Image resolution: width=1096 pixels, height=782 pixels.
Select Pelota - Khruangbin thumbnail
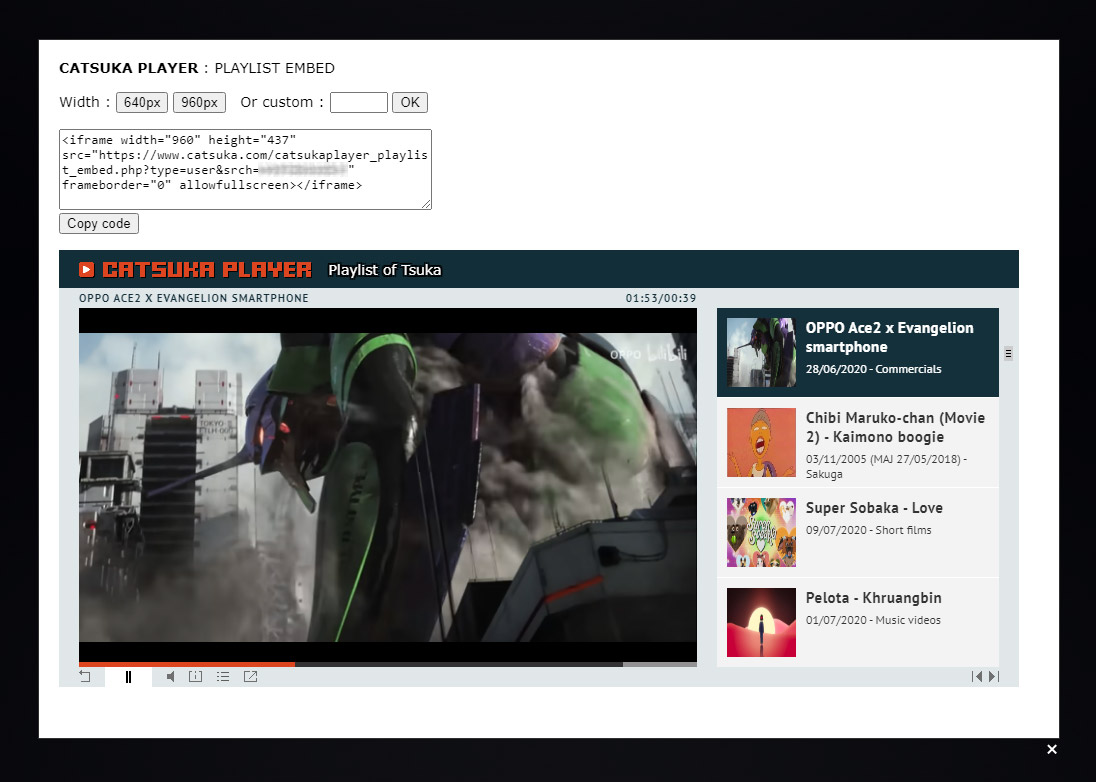[761, 622]
